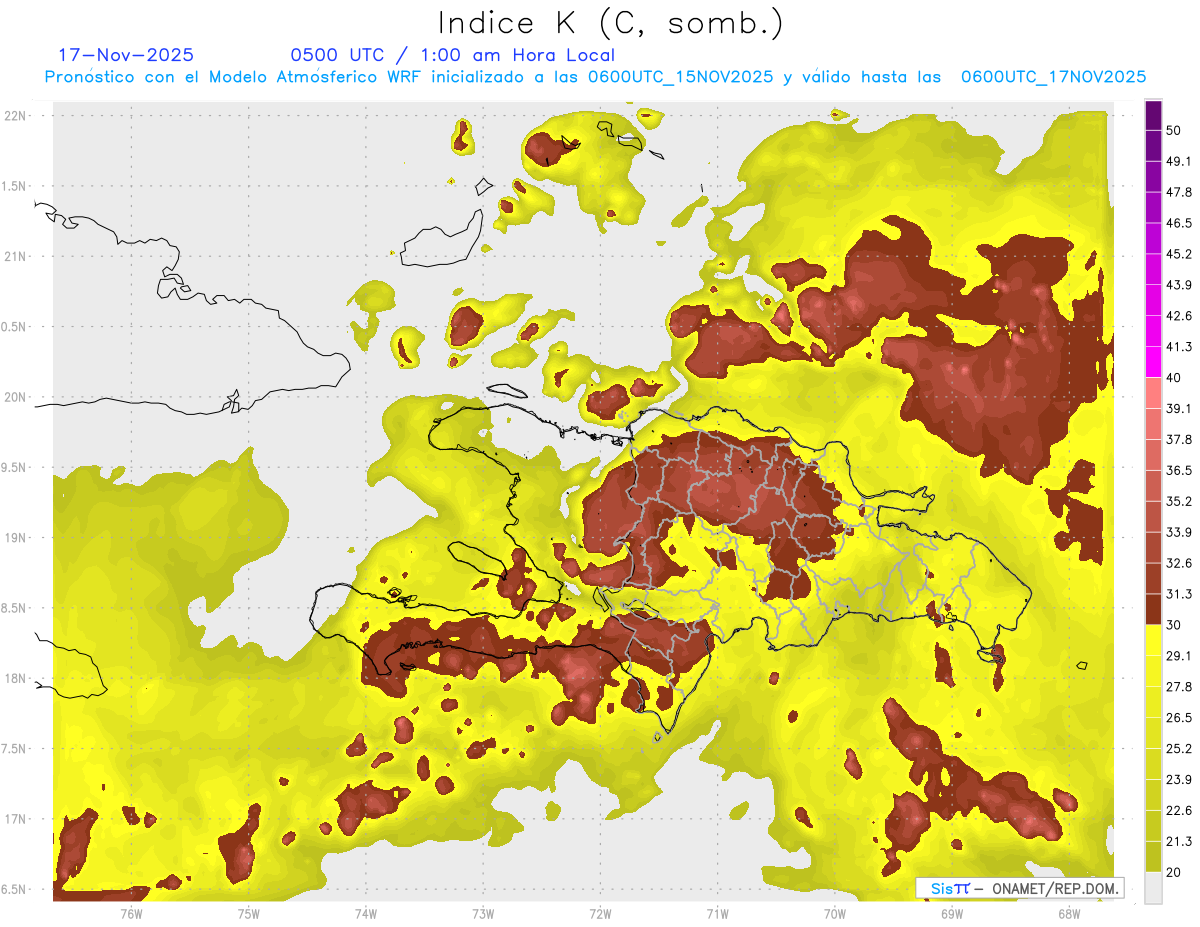
Task: Click the "22.6" color scale label
Action: [x=1179, y=810]
